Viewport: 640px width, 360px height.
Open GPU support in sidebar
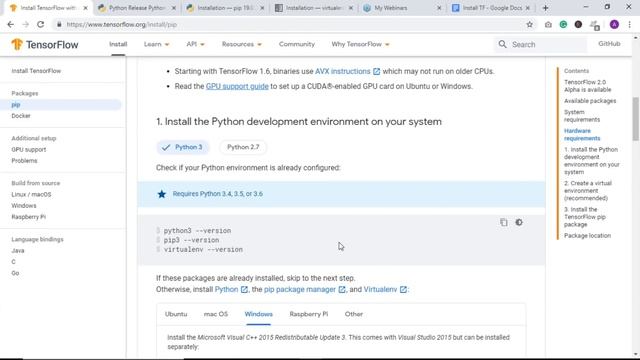[x=29, y=149]
